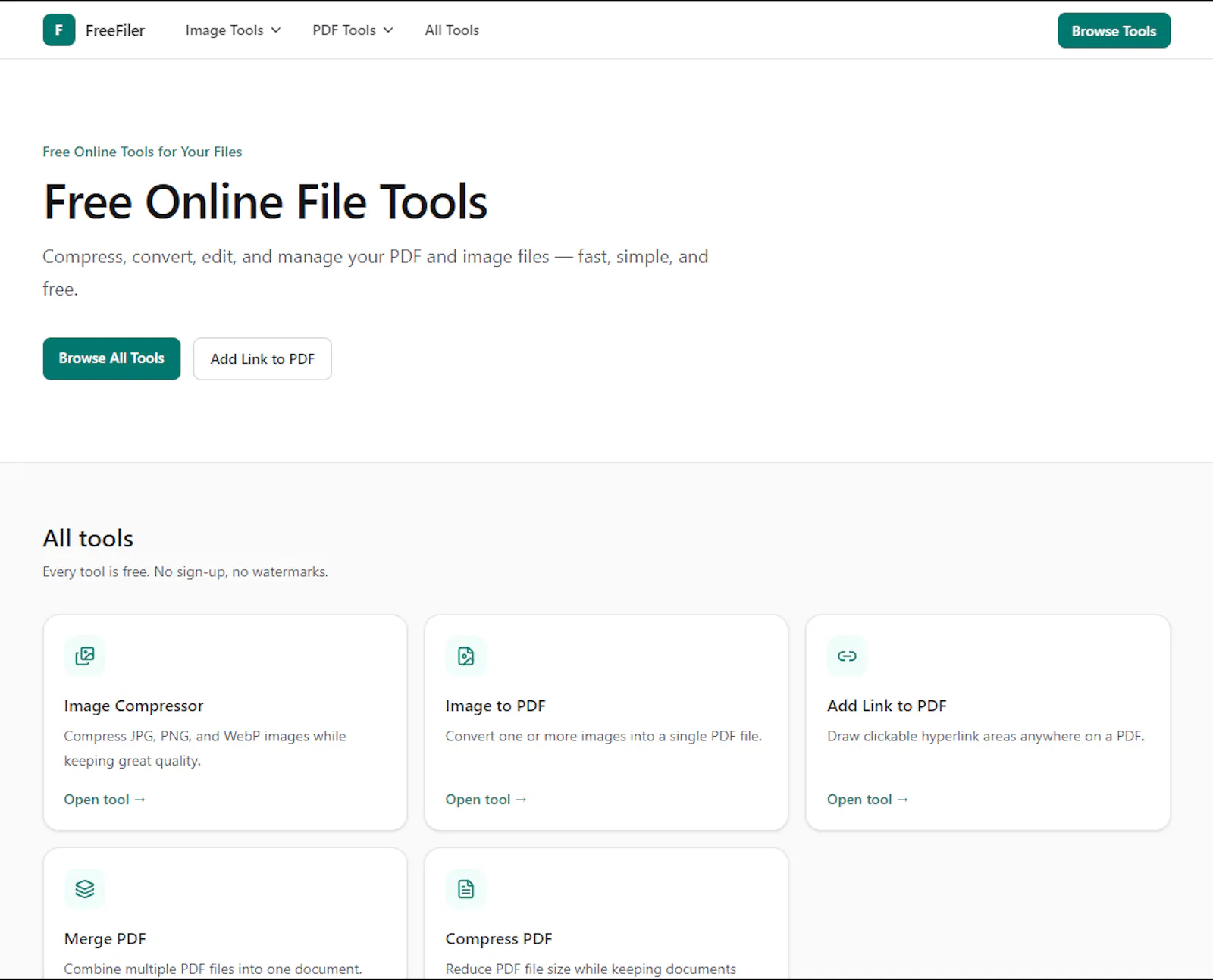Viewport: 1213px width, 980px height.
Task: Select the Add Link to PDF card title
Action: (x=887, y=706)
